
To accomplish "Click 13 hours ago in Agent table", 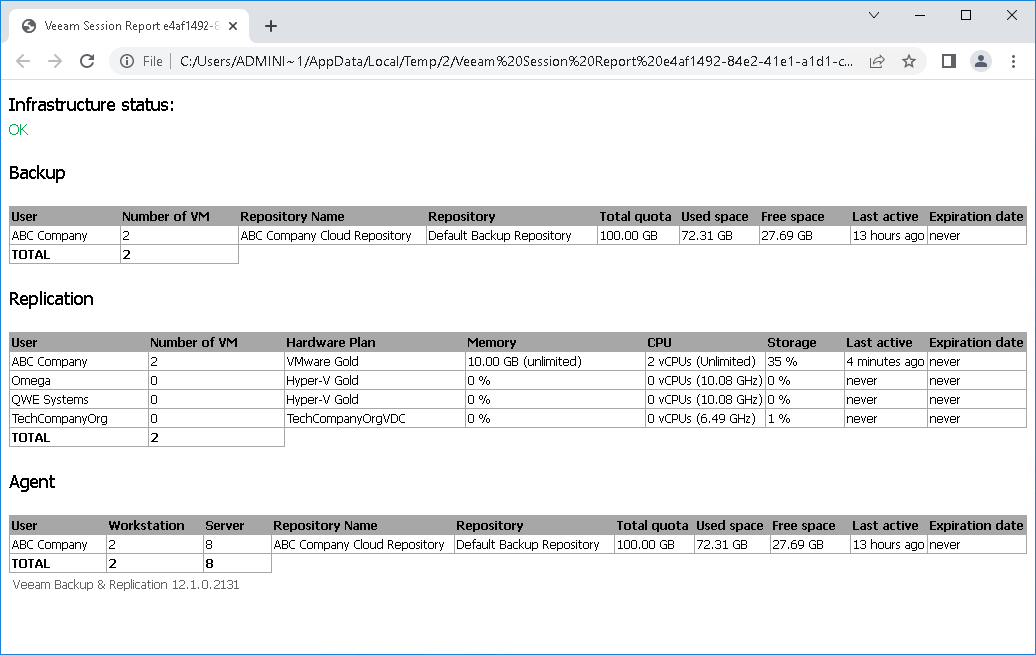I will [888, 545].
